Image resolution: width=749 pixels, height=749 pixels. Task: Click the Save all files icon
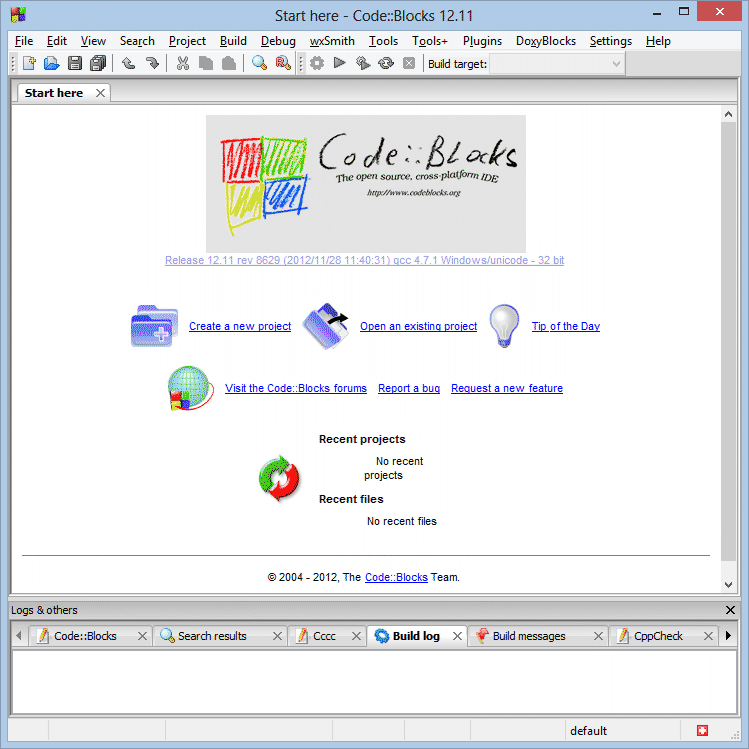[x=98, y=64]
